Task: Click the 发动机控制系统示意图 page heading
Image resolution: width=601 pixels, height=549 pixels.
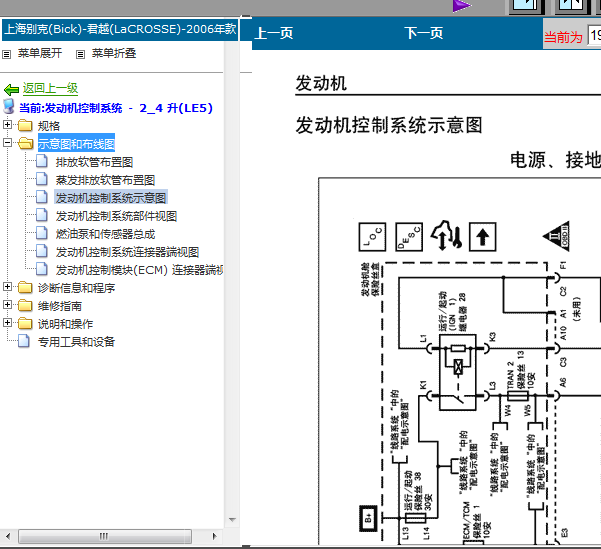Action: (389, 125)
